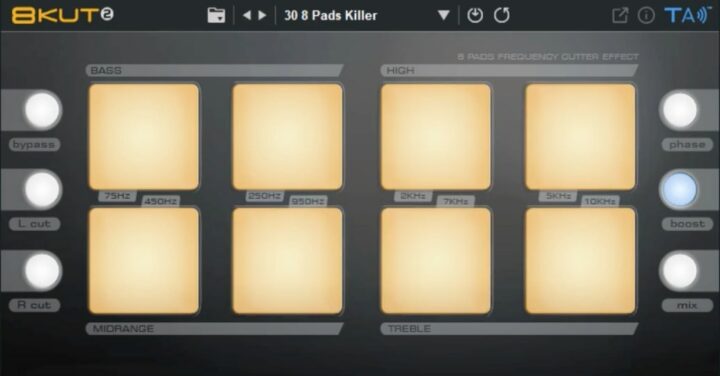Tap the 5KHz high pad

coord(580,136)
